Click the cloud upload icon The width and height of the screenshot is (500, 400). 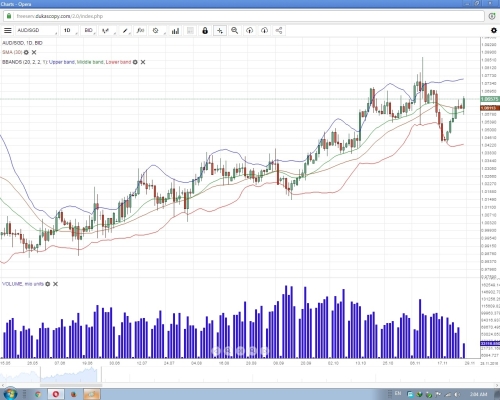point(249,31)
